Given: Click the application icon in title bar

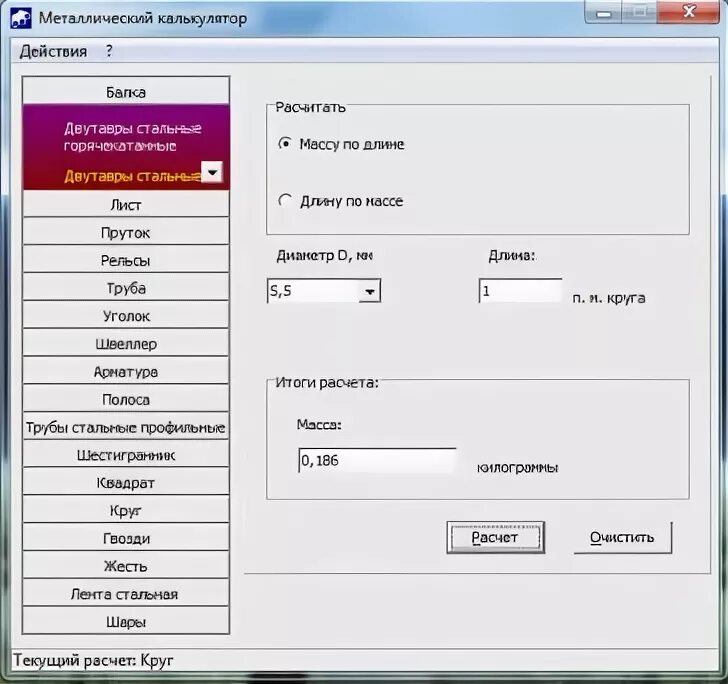Looking at the screenshot, I should click(21, 18).
